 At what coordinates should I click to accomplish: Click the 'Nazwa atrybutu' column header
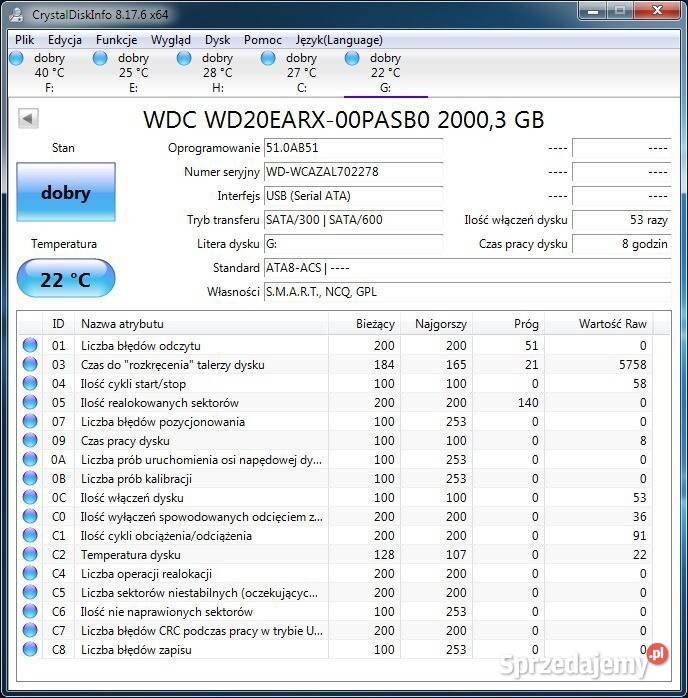202,324
